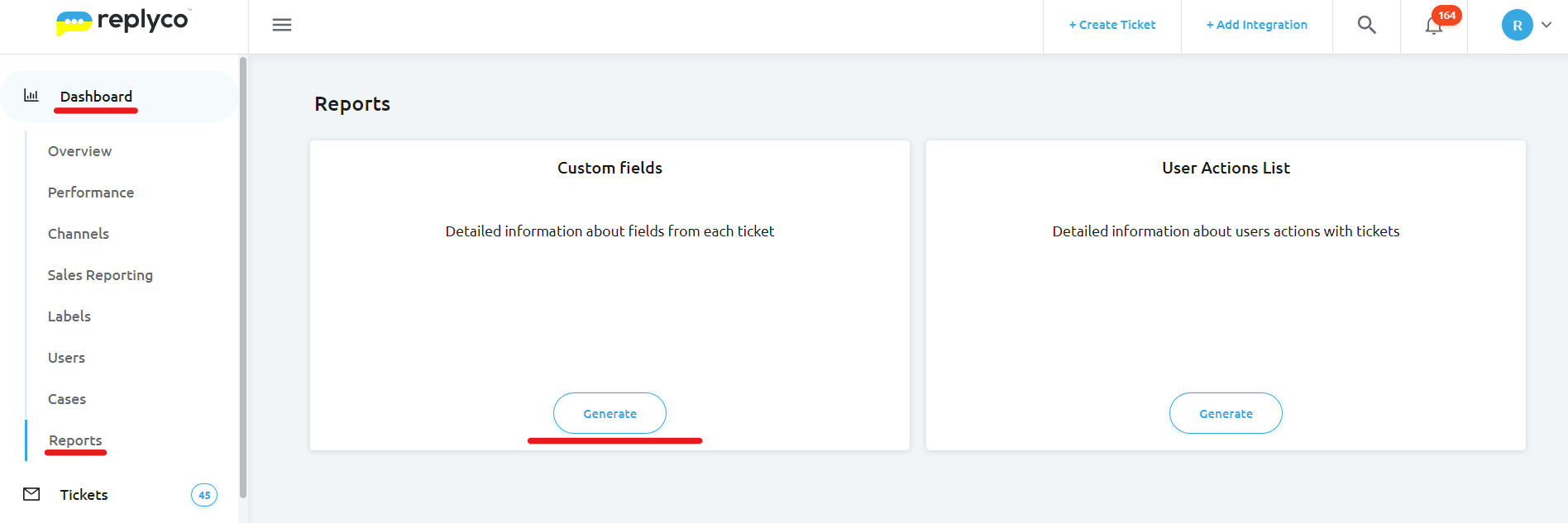Click the R user avatar
Viewport: 1568px width, 523px height.
pyautogui.click(x=1517, y=25)
